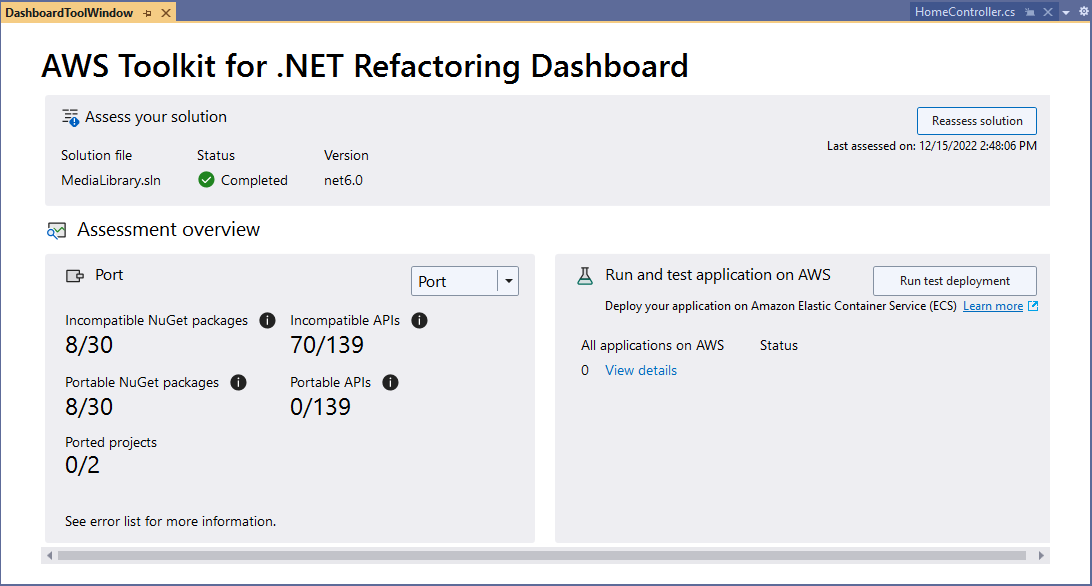Viewport: 1092px width, 586px height.
Task: Click the Run test deployment button
Action: pyautogui.click(x=954, y=281)
